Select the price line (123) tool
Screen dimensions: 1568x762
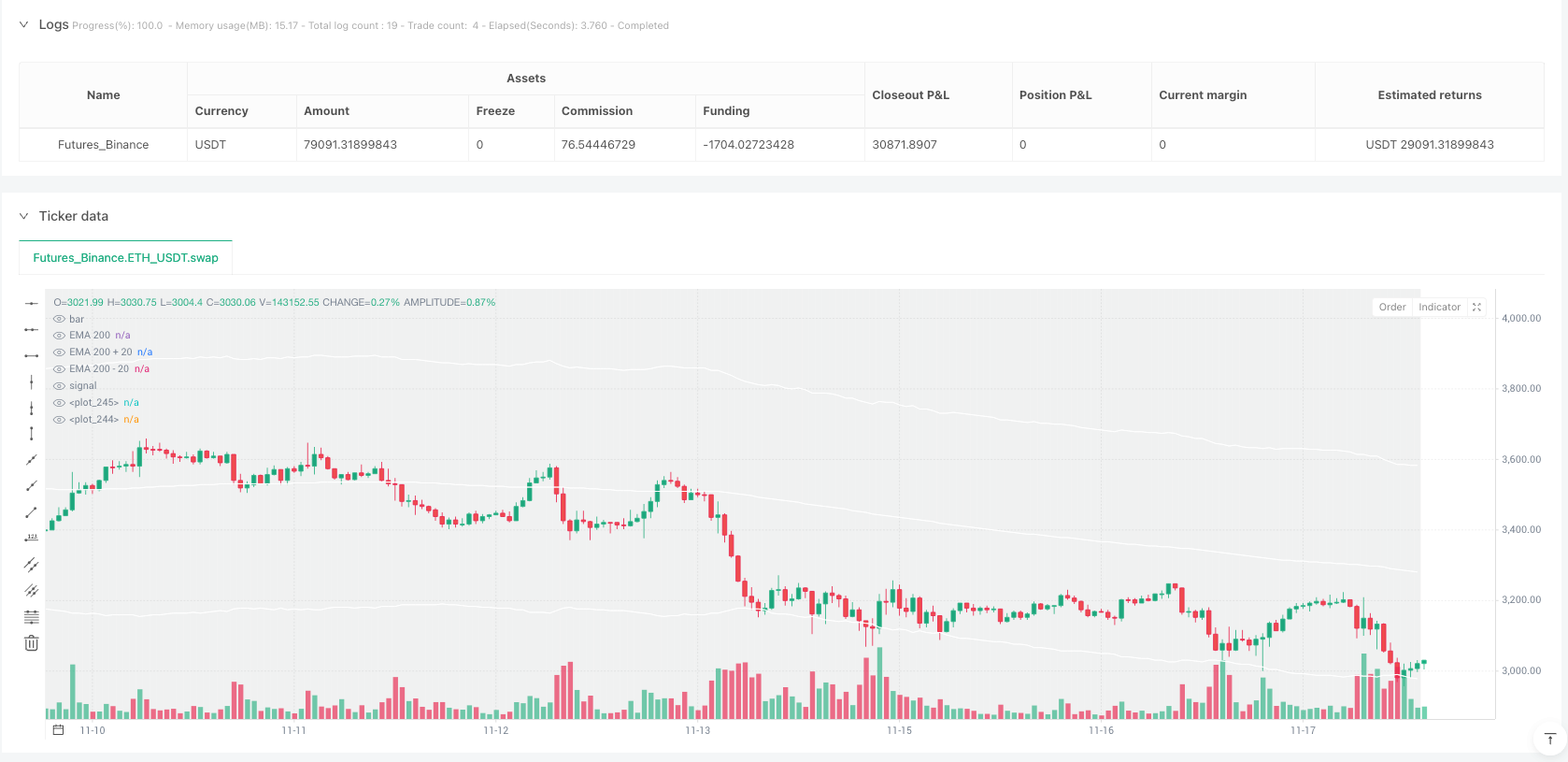coord(31,539)
